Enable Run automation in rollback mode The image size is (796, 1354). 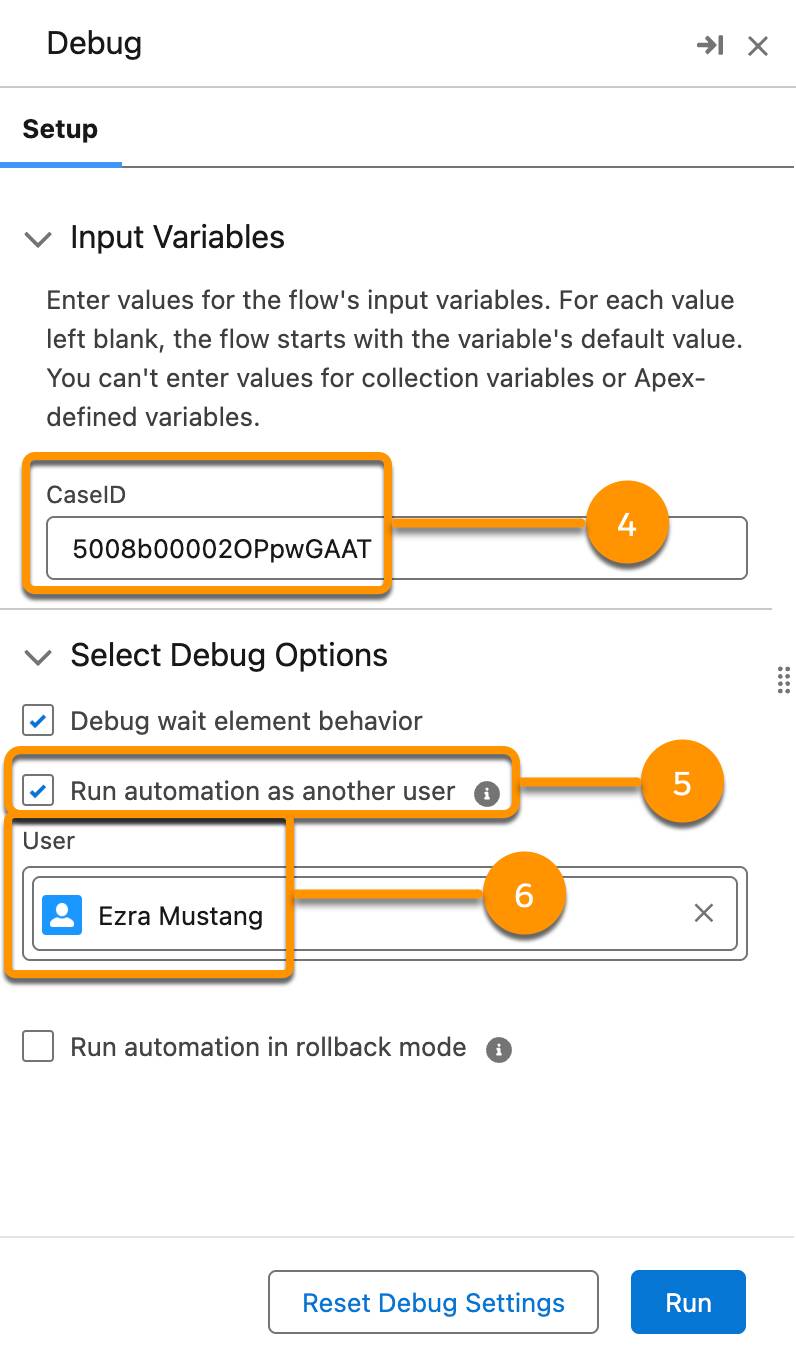click(x=37, y=1047)
